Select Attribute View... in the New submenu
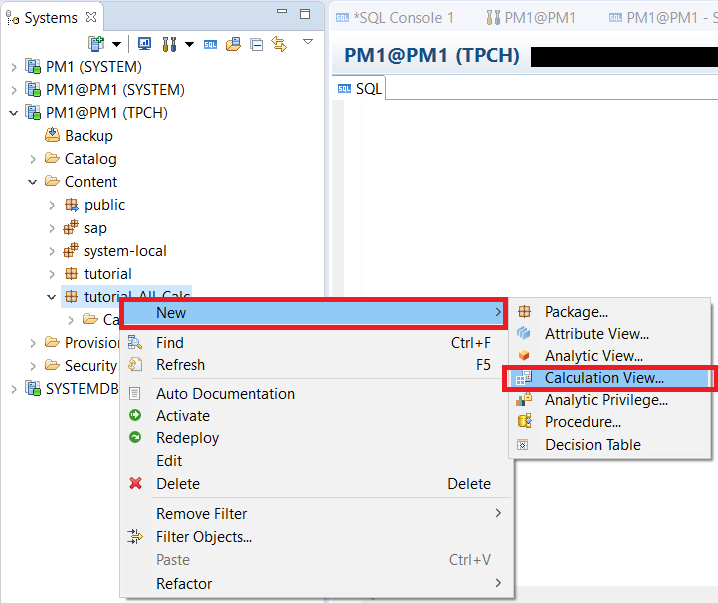 point(610,334)
